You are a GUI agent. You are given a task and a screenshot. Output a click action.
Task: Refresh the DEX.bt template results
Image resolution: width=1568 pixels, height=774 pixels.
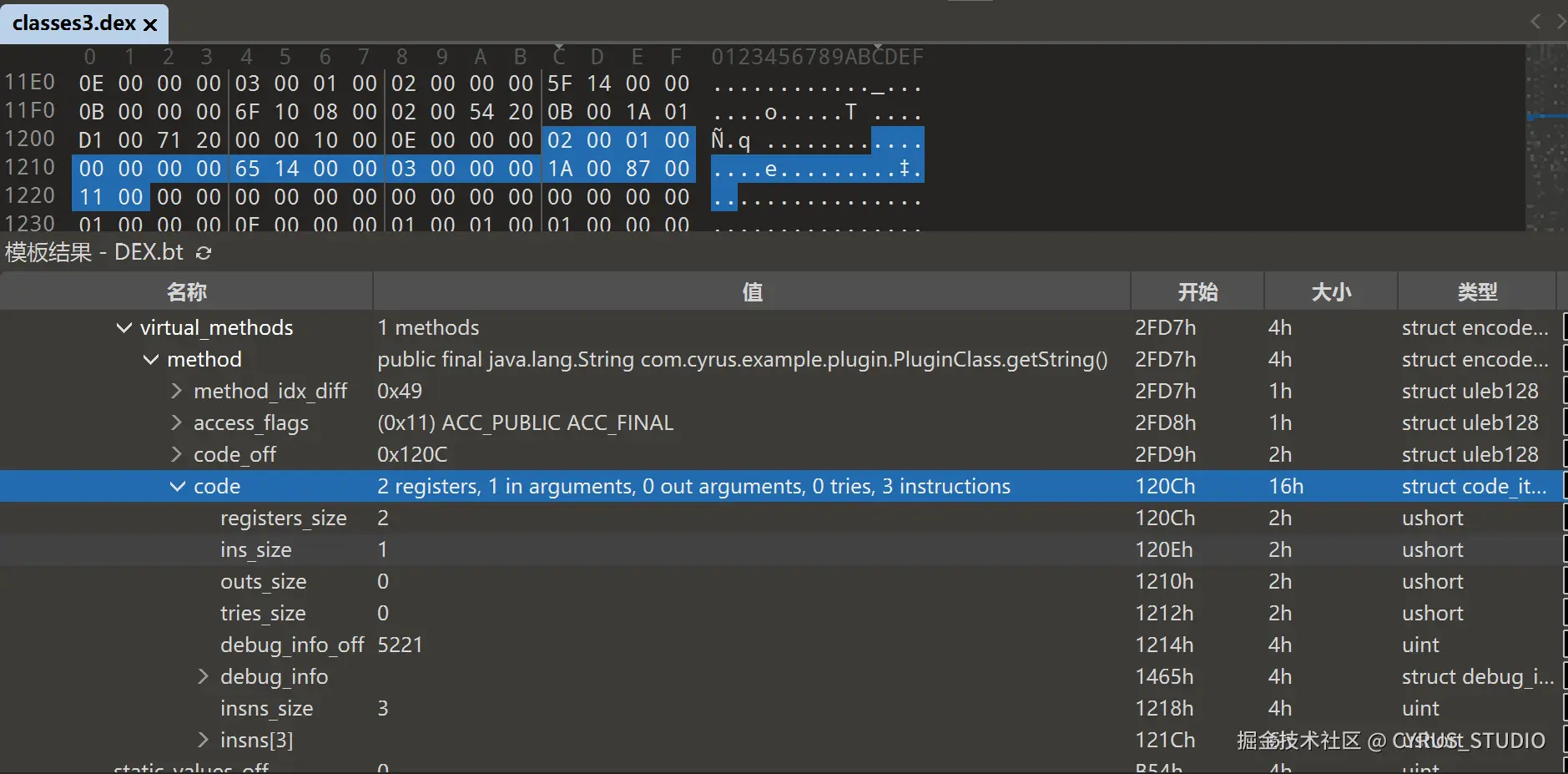[203, 252]
